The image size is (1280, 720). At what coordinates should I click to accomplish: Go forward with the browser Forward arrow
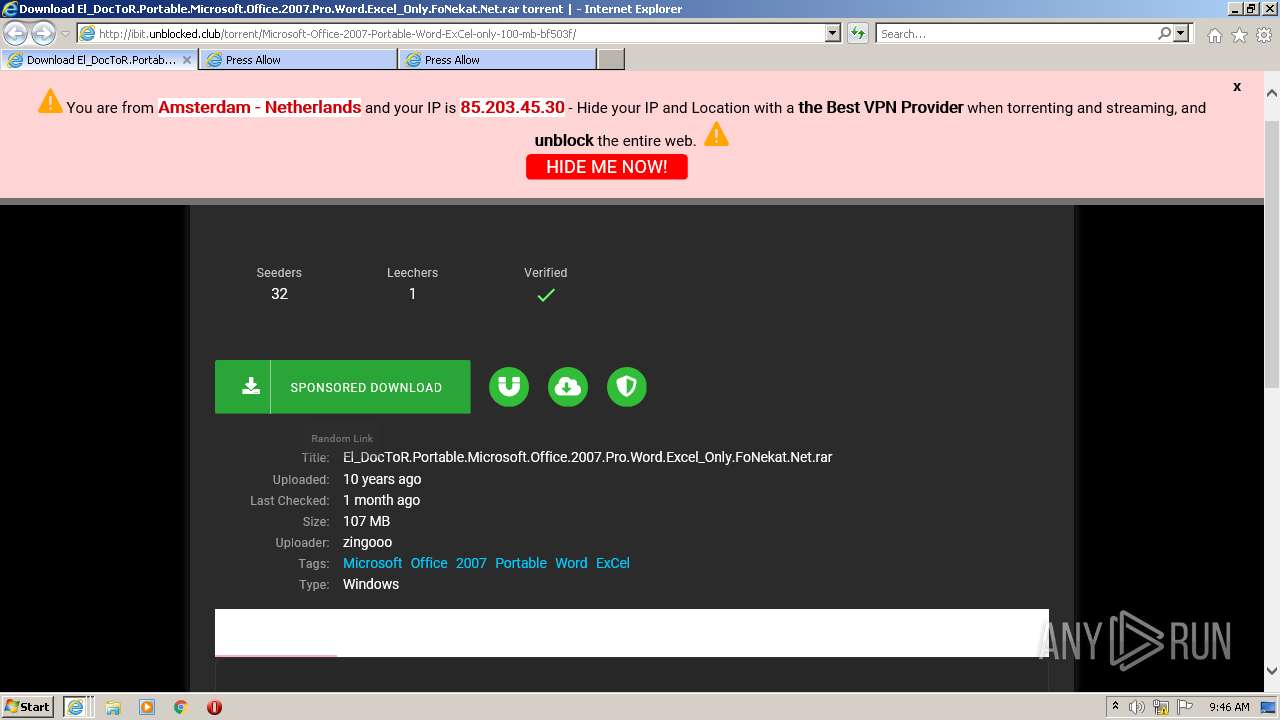click(x=43, y=33)
